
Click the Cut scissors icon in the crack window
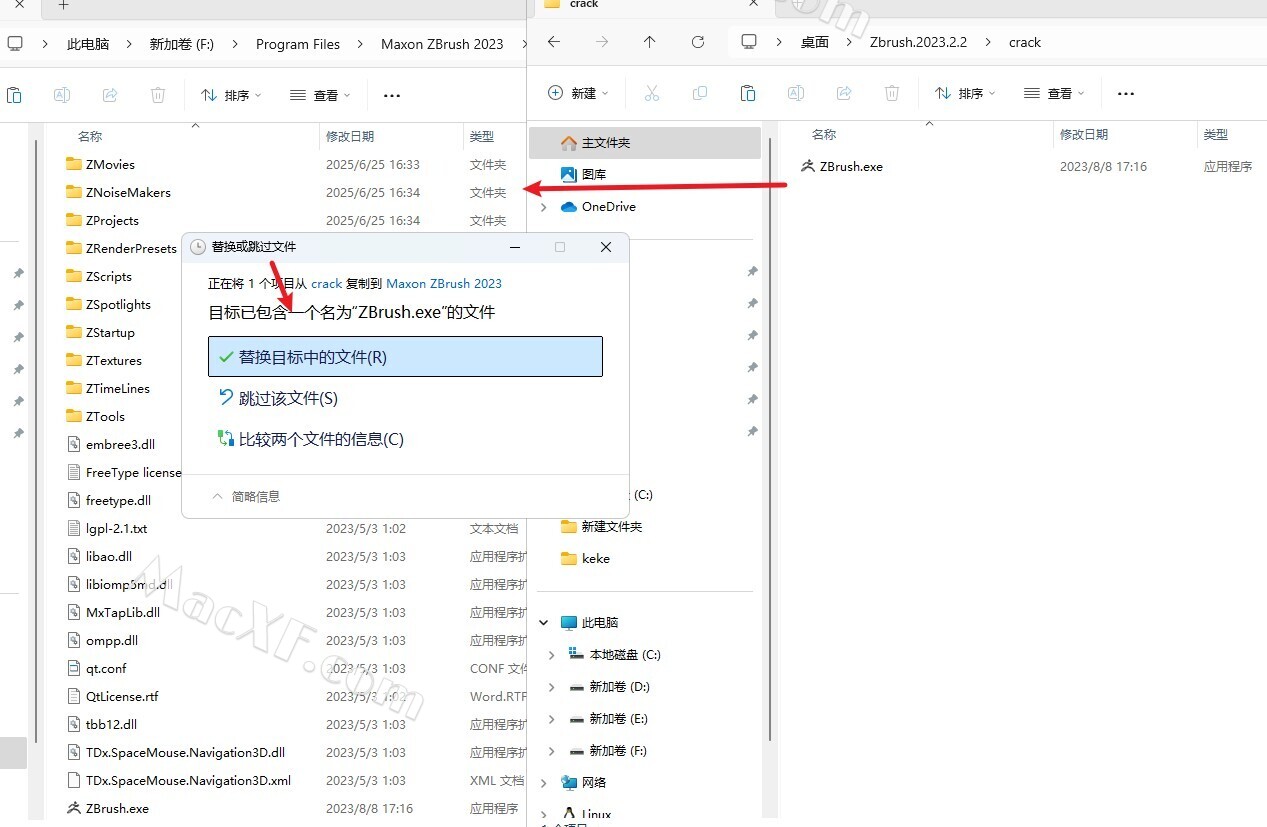click(652, 93)
